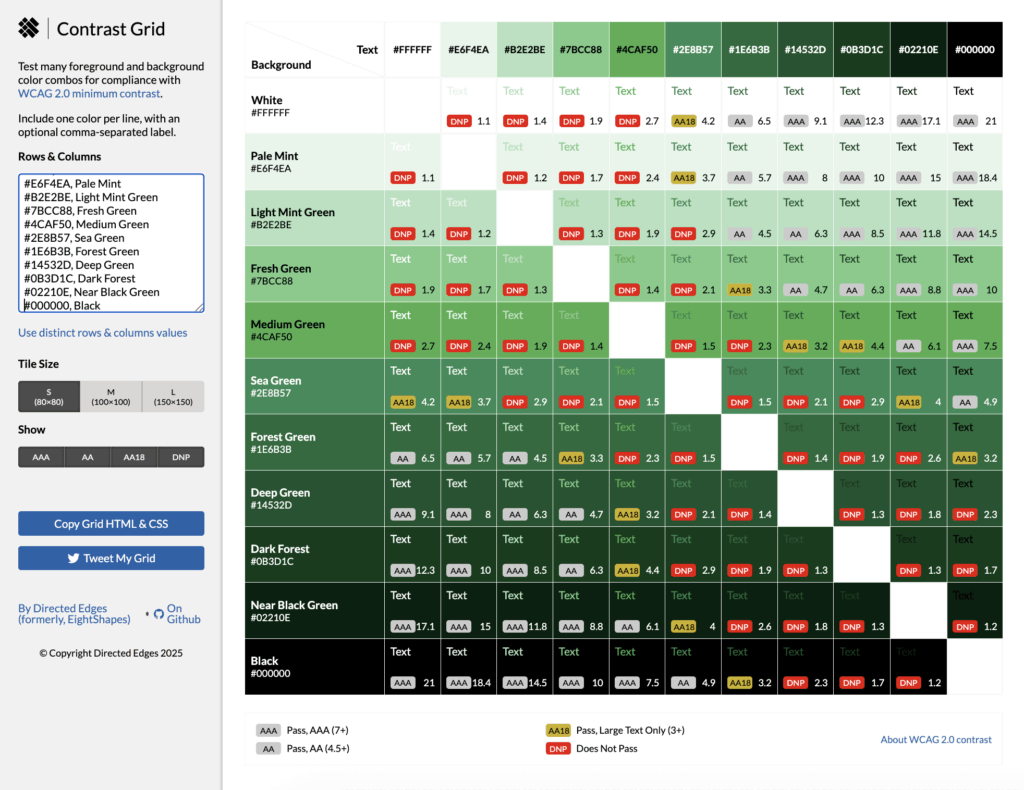This screenshot has width=1024, height=790.
Task: Open the About WCAG 2.0 contrast link
Action: 936,738
